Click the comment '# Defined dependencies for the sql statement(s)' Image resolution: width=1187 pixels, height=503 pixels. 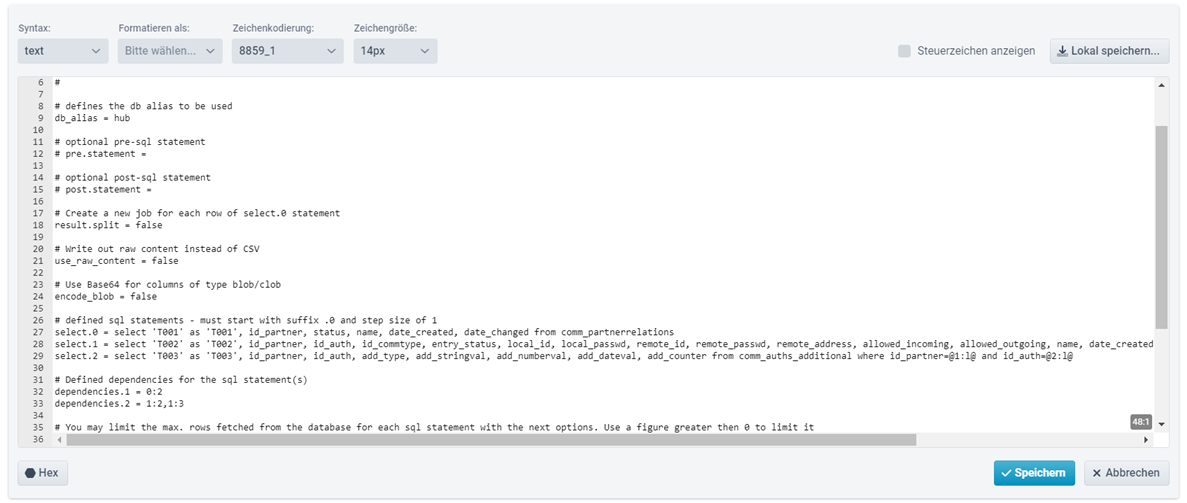[x=181, y=380]
